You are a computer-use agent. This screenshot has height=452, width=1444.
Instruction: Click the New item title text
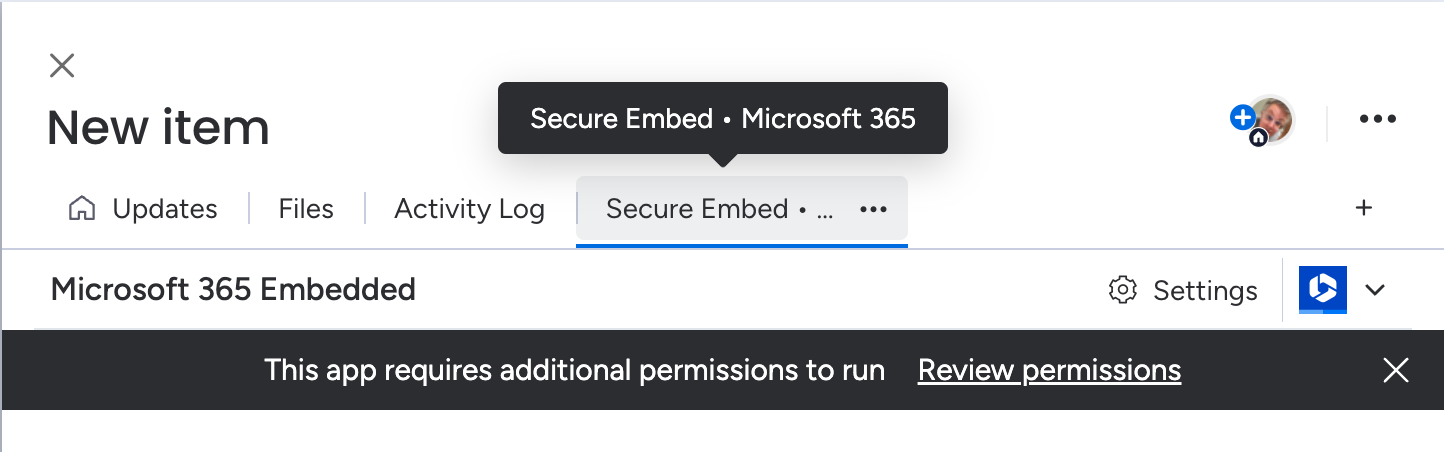pyautogui.click(x=158, y=128)
